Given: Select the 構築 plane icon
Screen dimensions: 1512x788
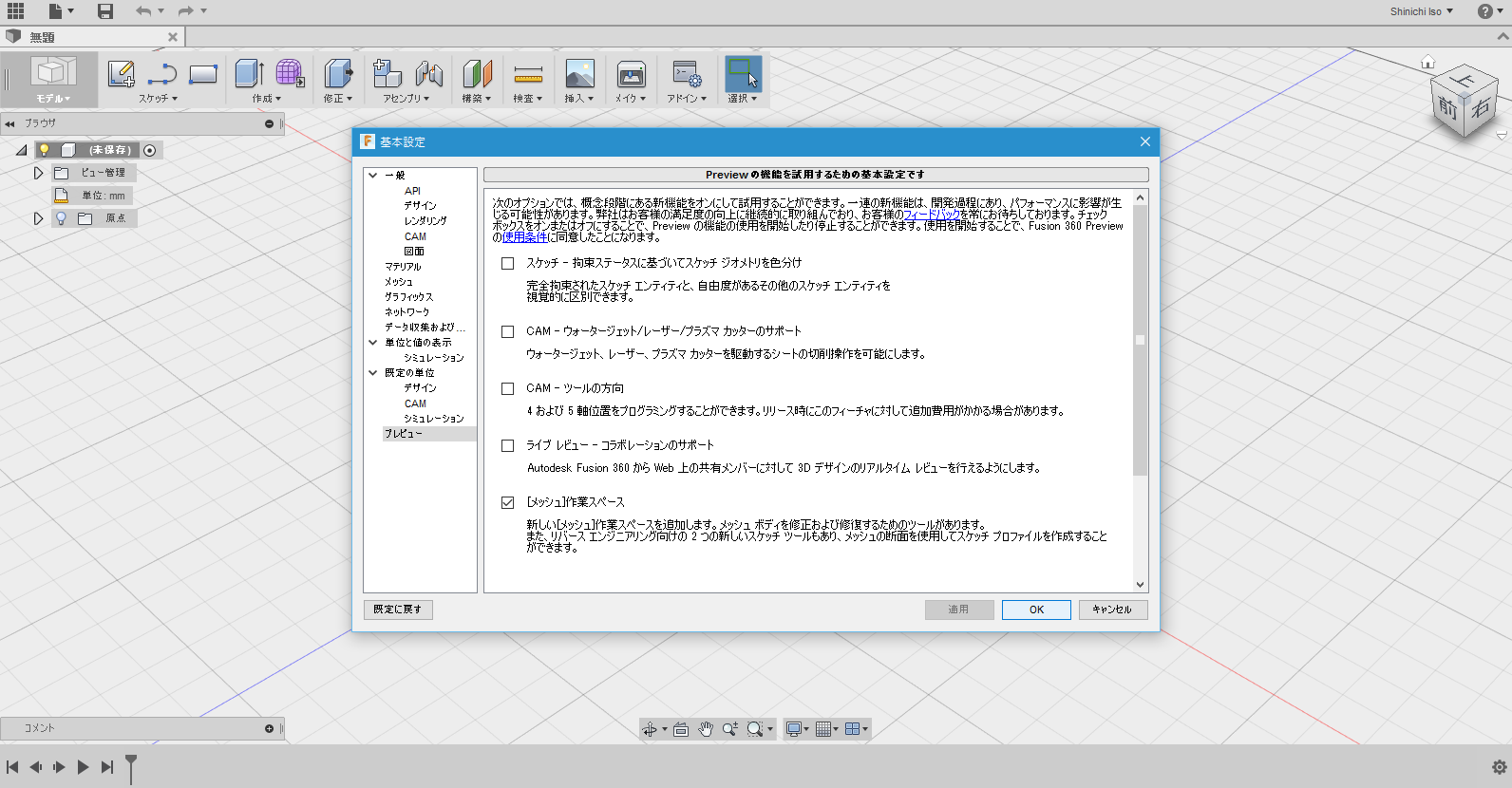Looking at the screenshot, I should (x=477, y=73).
